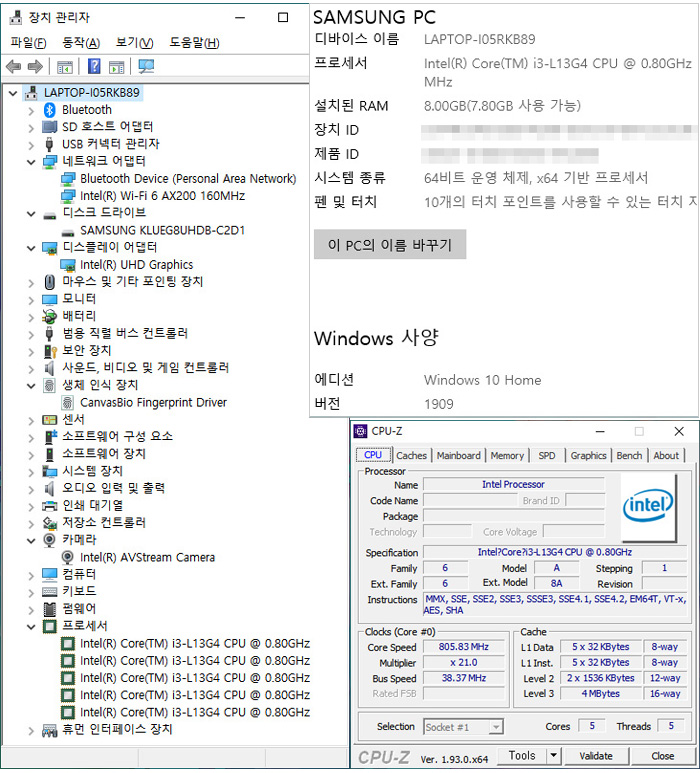Click the CanvasBio Fingerprint Driver icon
Image resolution: width=700 pixels, height=773 pixels.
point(68,403)
